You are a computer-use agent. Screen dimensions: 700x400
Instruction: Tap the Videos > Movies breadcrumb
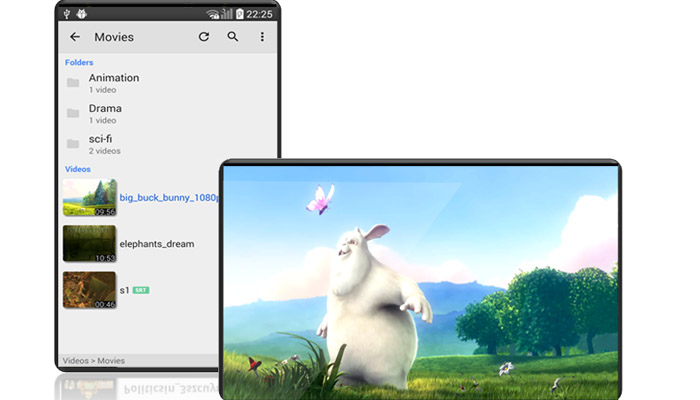94,361
